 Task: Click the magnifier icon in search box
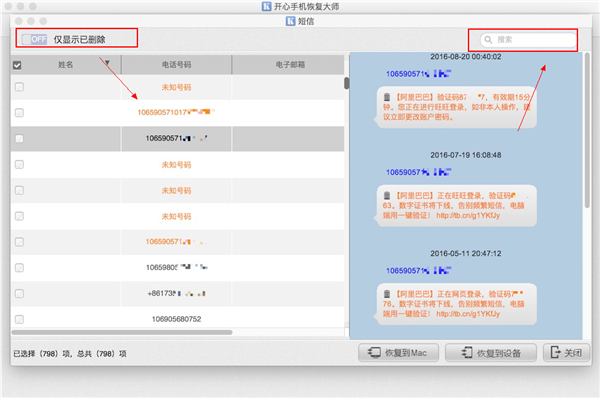point(488,39)
